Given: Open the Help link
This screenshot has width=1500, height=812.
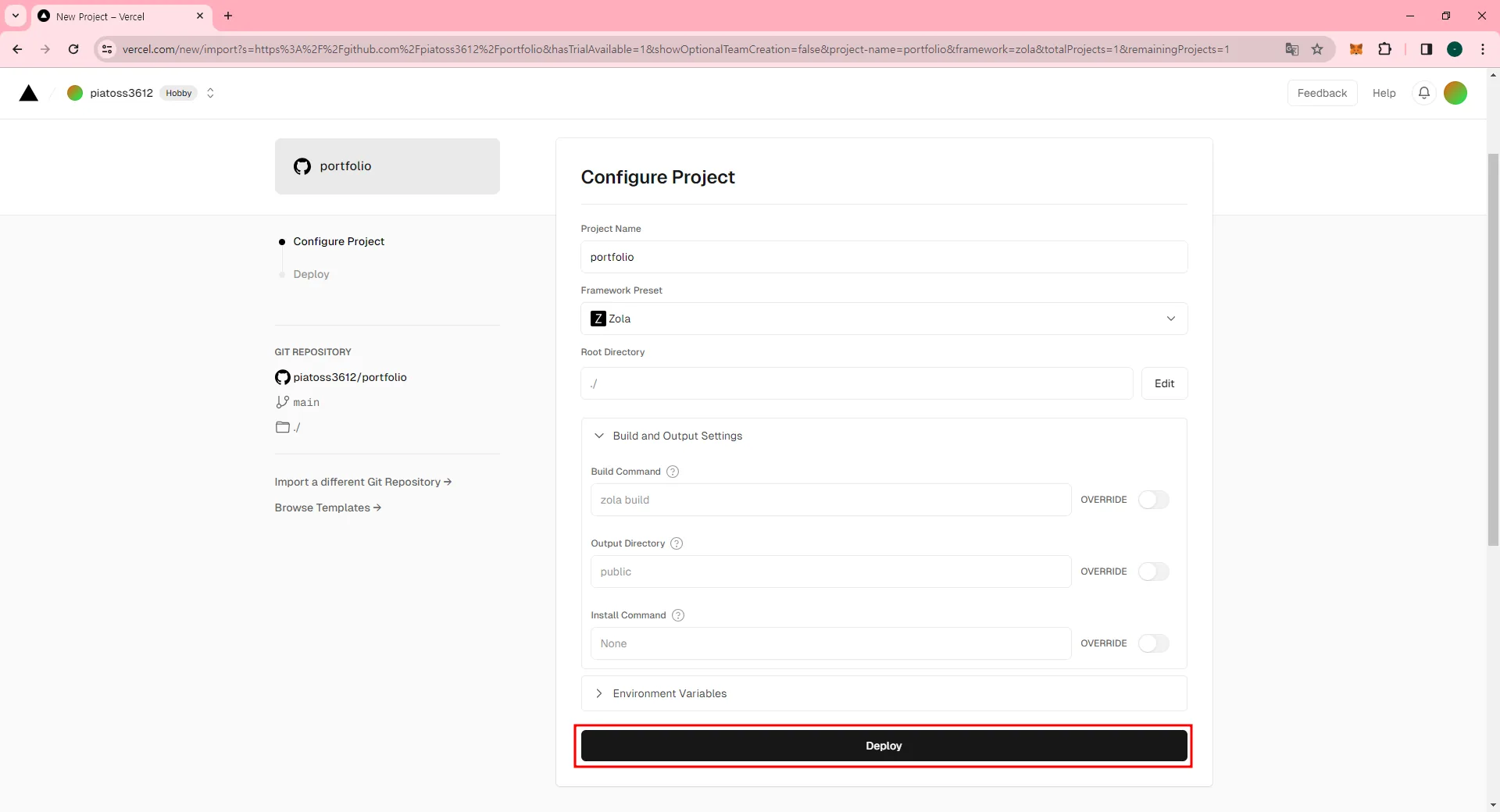Looking at the screenshot, I should pyautogui.click(x=1384, y=93).
